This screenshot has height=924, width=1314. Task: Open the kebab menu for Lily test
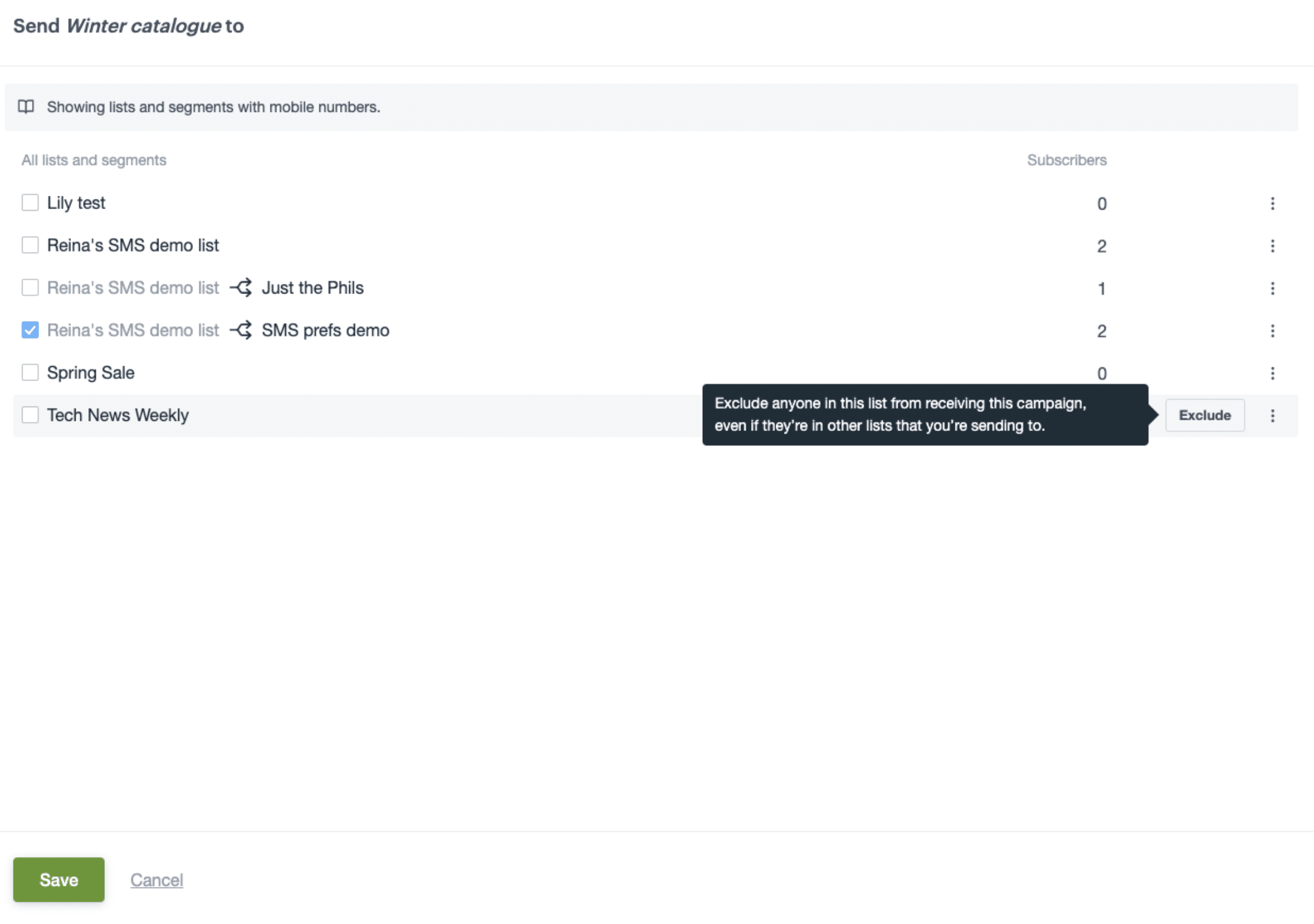point(1272,204)
